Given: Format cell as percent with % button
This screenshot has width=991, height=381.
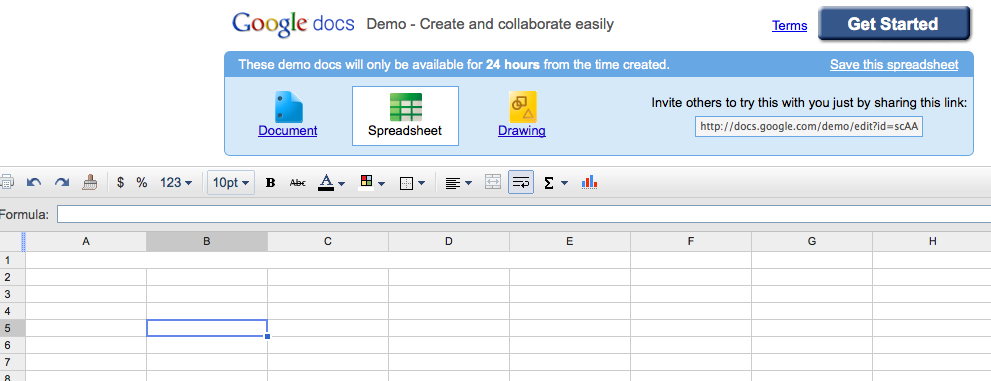Looking at the screenshot, I should point(142,183).
